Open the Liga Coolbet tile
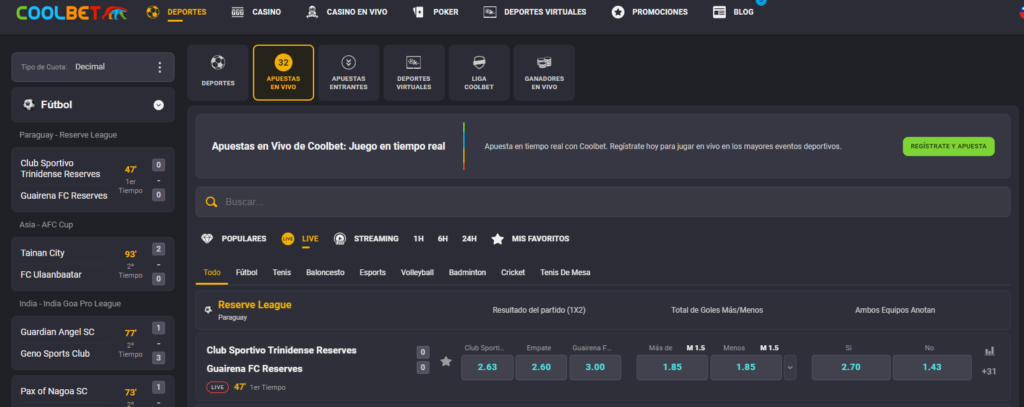1024x407 pixels. (479, 73)
